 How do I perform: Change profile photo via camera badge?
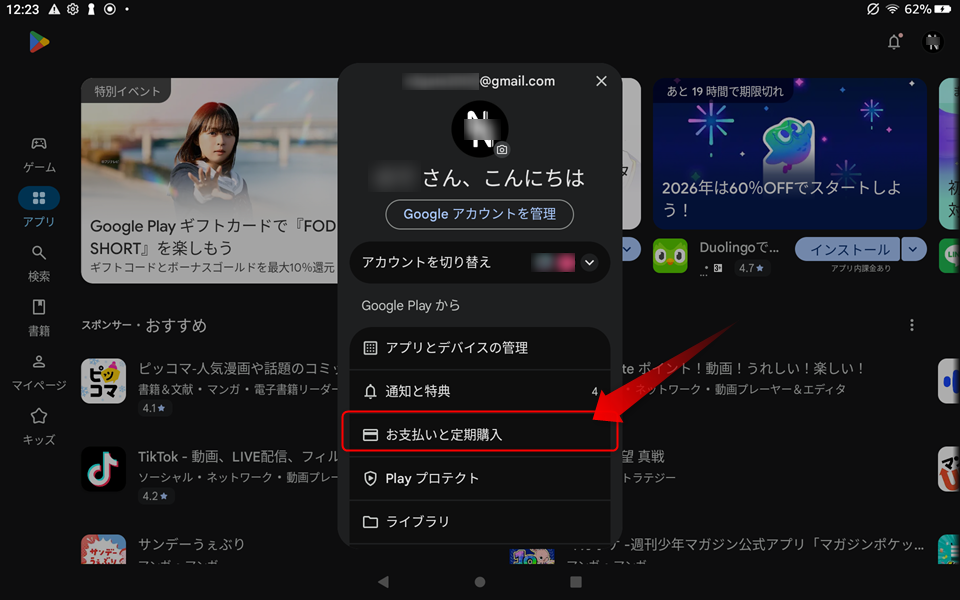502,149
